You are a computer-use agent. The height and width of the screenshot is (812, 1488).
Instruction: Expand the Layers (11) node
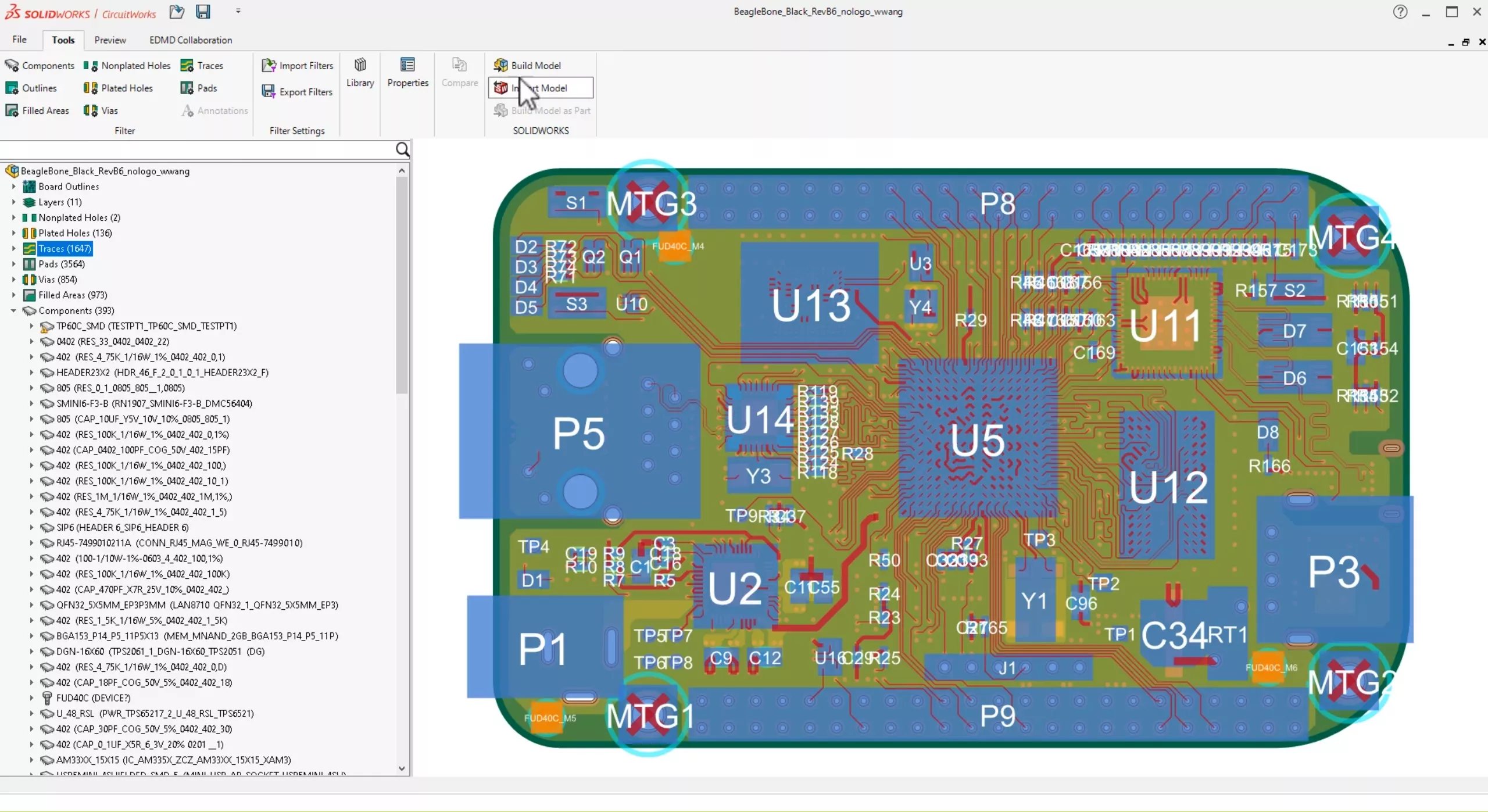13,202
